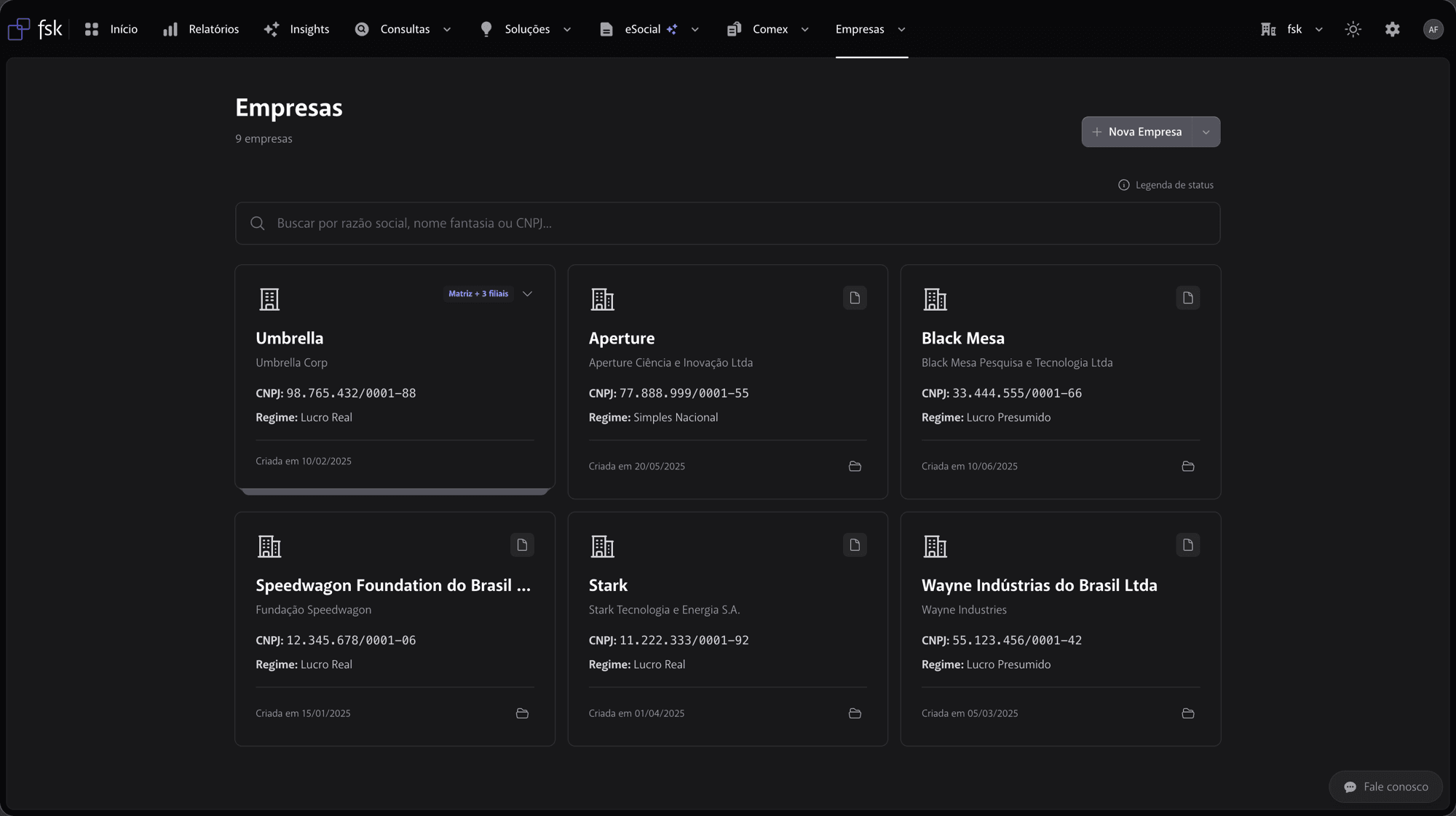The image size is (1456, 816).
Task: Open the Stark company title
Action: 608,585
